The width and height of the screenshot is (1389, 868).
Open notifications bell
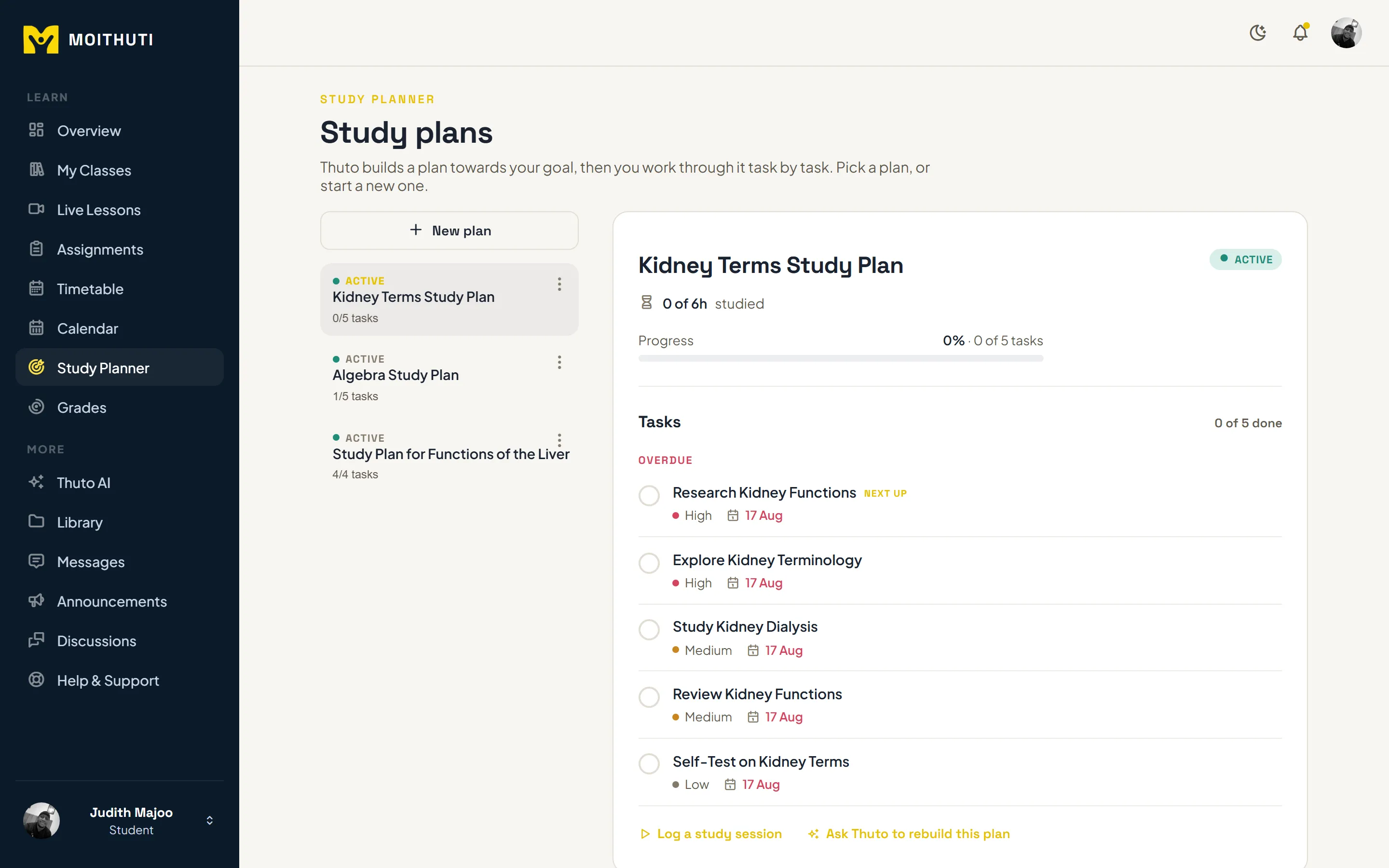tap(1300, 33)
